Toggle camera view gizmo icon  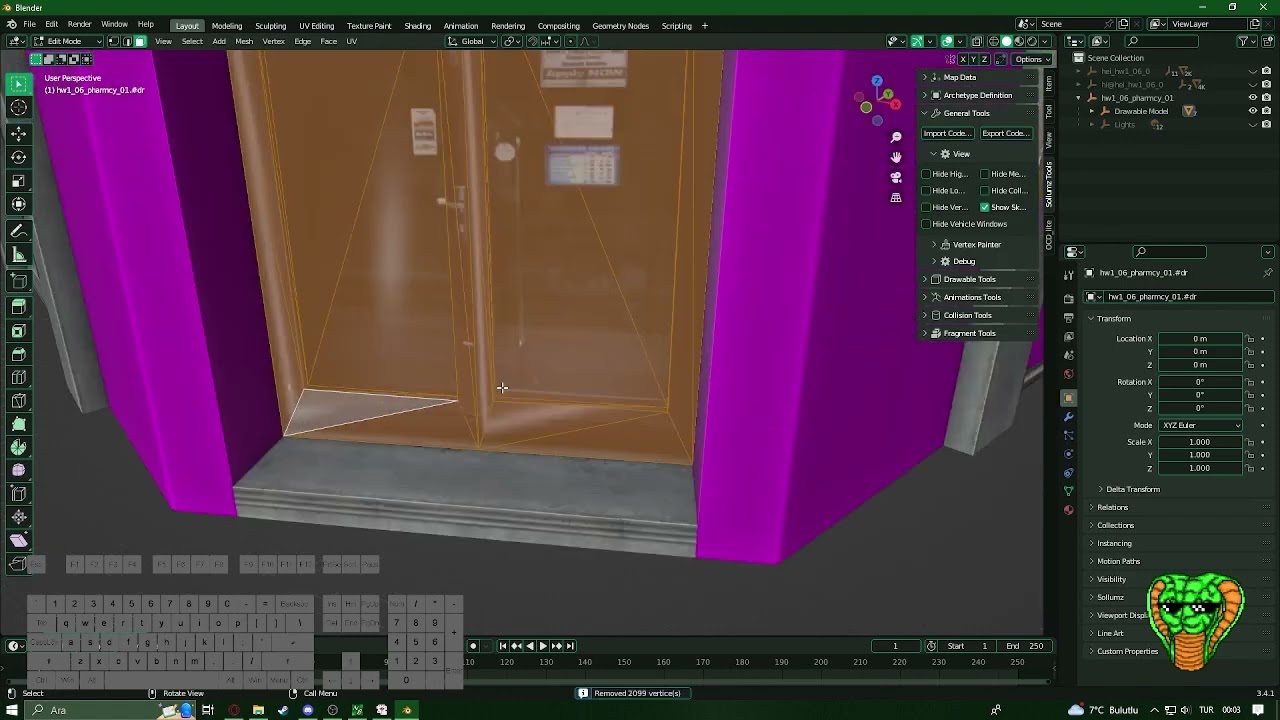point(896,177)
